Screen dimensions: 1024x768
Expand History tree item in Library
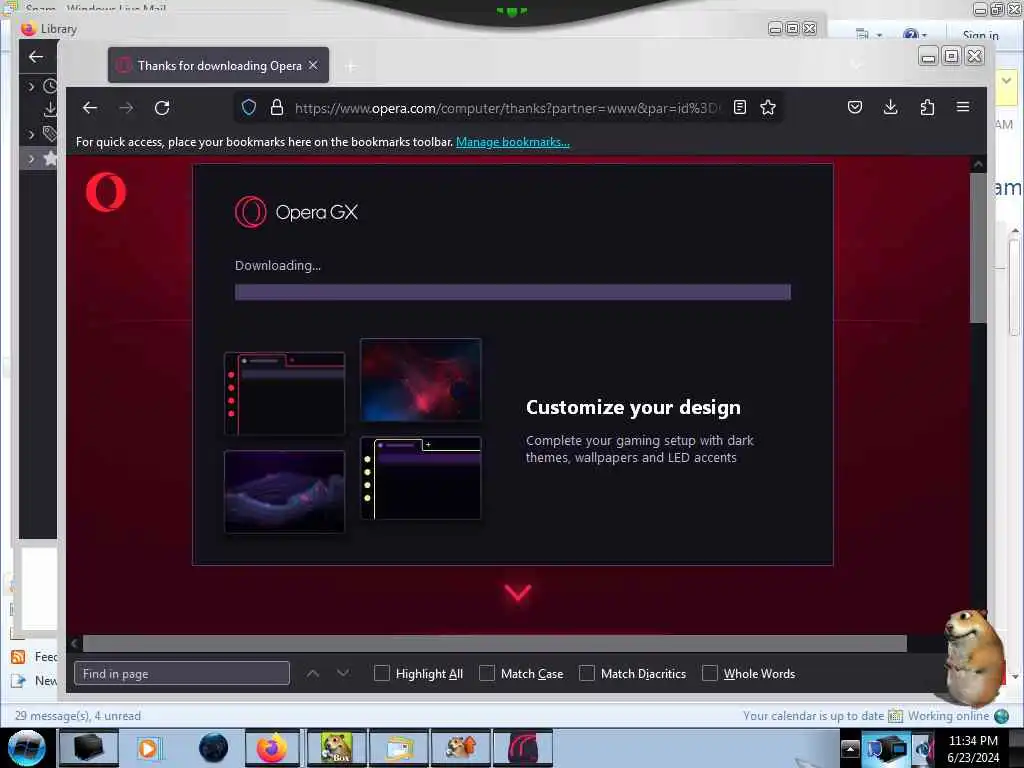(31, 86)
